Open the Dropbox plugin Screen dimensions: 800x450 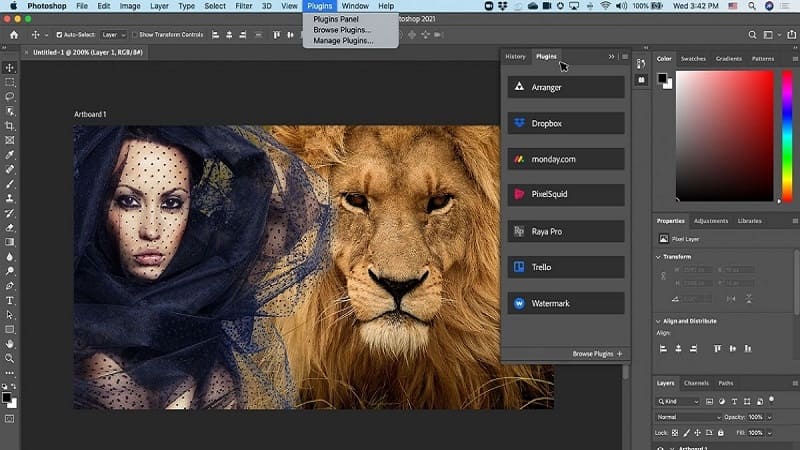point(566,123)
